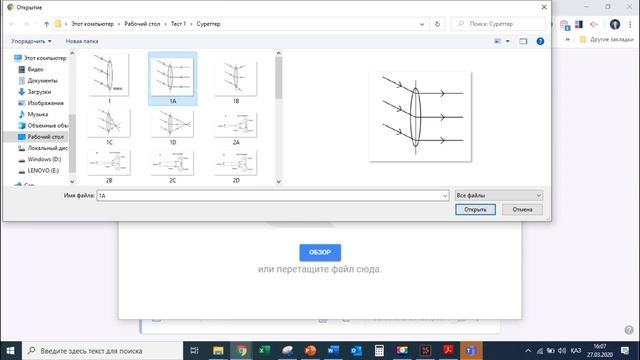Screen dimensions: 640x360
Task: Open view options dropdown arrow
Action: [508, 41]
